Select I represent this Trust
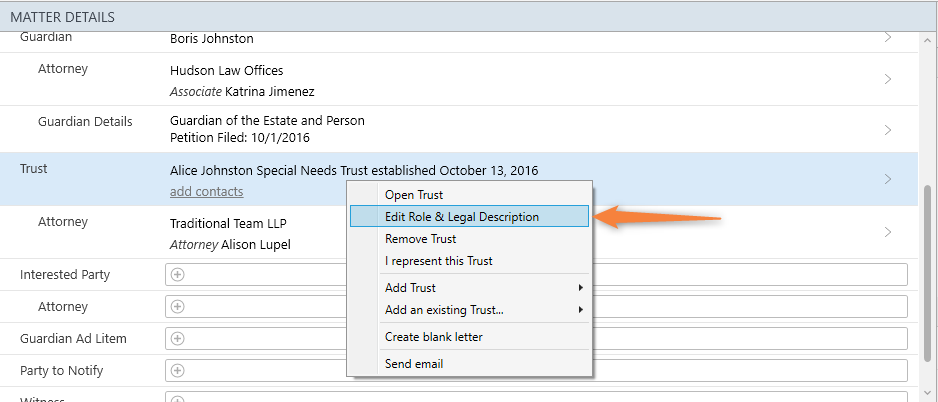 pos(470,261)
